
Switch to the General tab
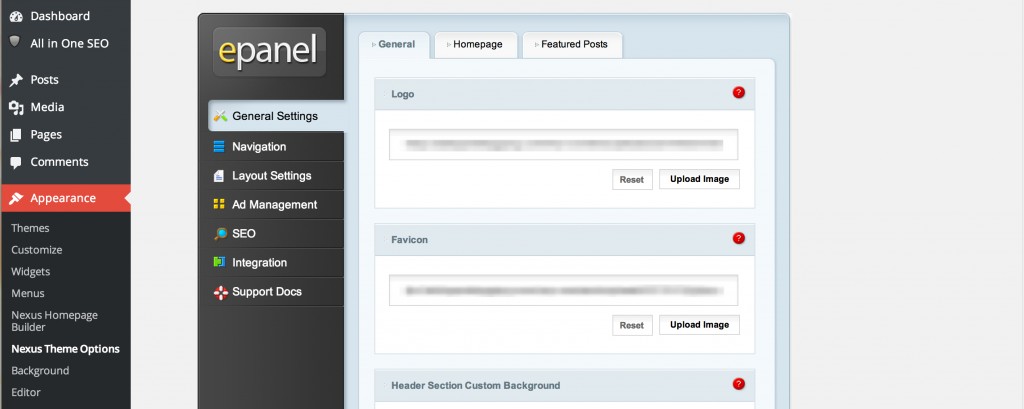pyautogui.click(x=394, y=44)
